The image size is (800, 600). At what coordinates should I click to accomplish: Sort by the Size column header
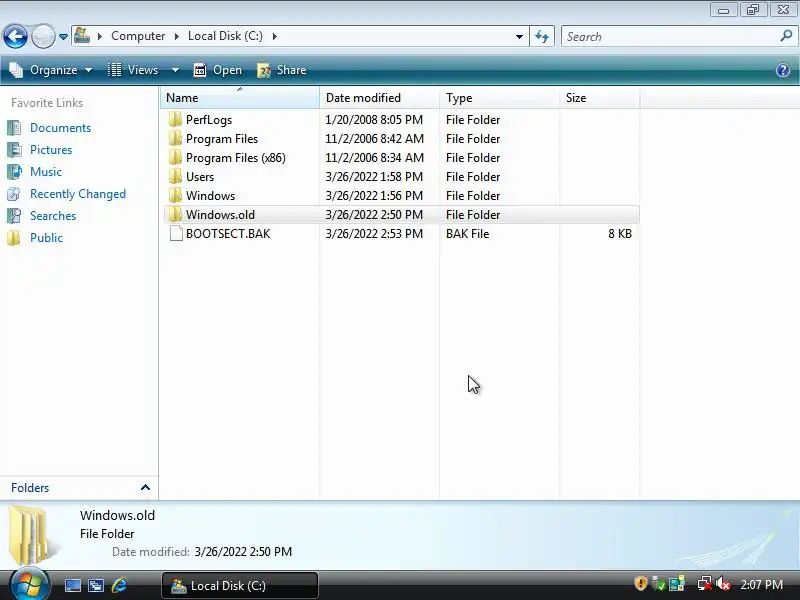[599, 97]
